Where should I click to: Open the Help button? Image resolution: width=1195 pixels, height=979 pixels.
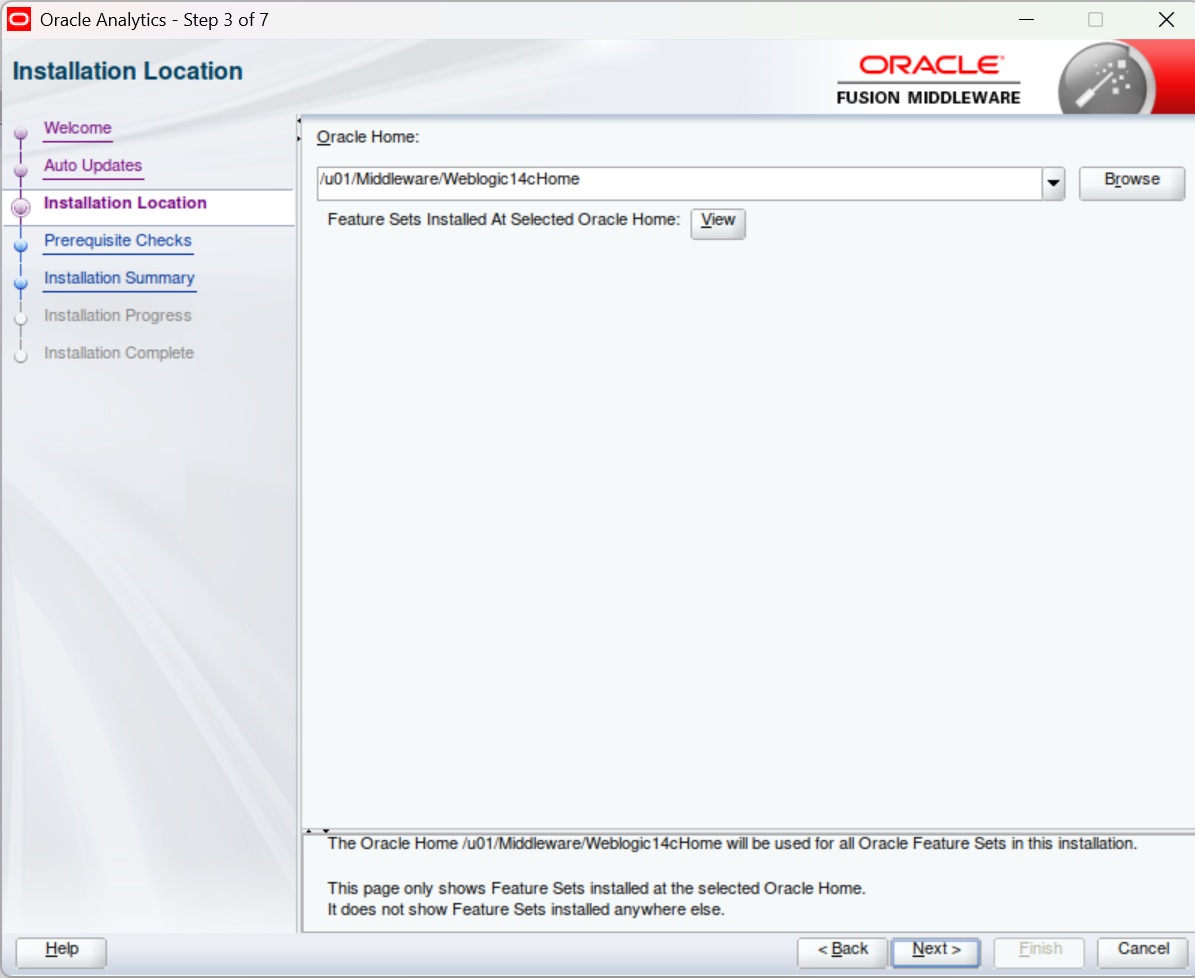[61, 952]
